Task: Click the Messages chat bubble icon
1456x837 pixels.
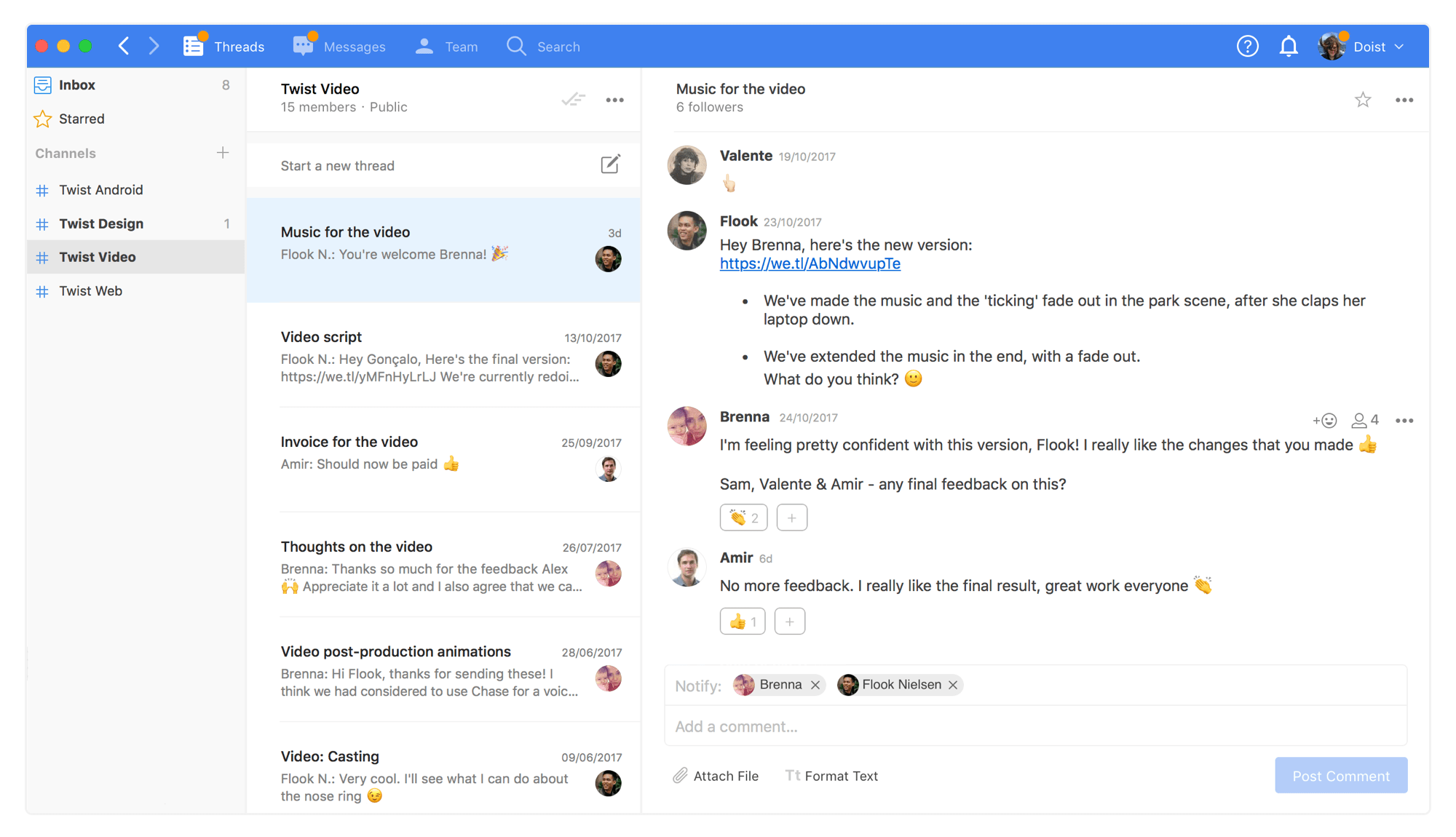Action: coord(303,45)
